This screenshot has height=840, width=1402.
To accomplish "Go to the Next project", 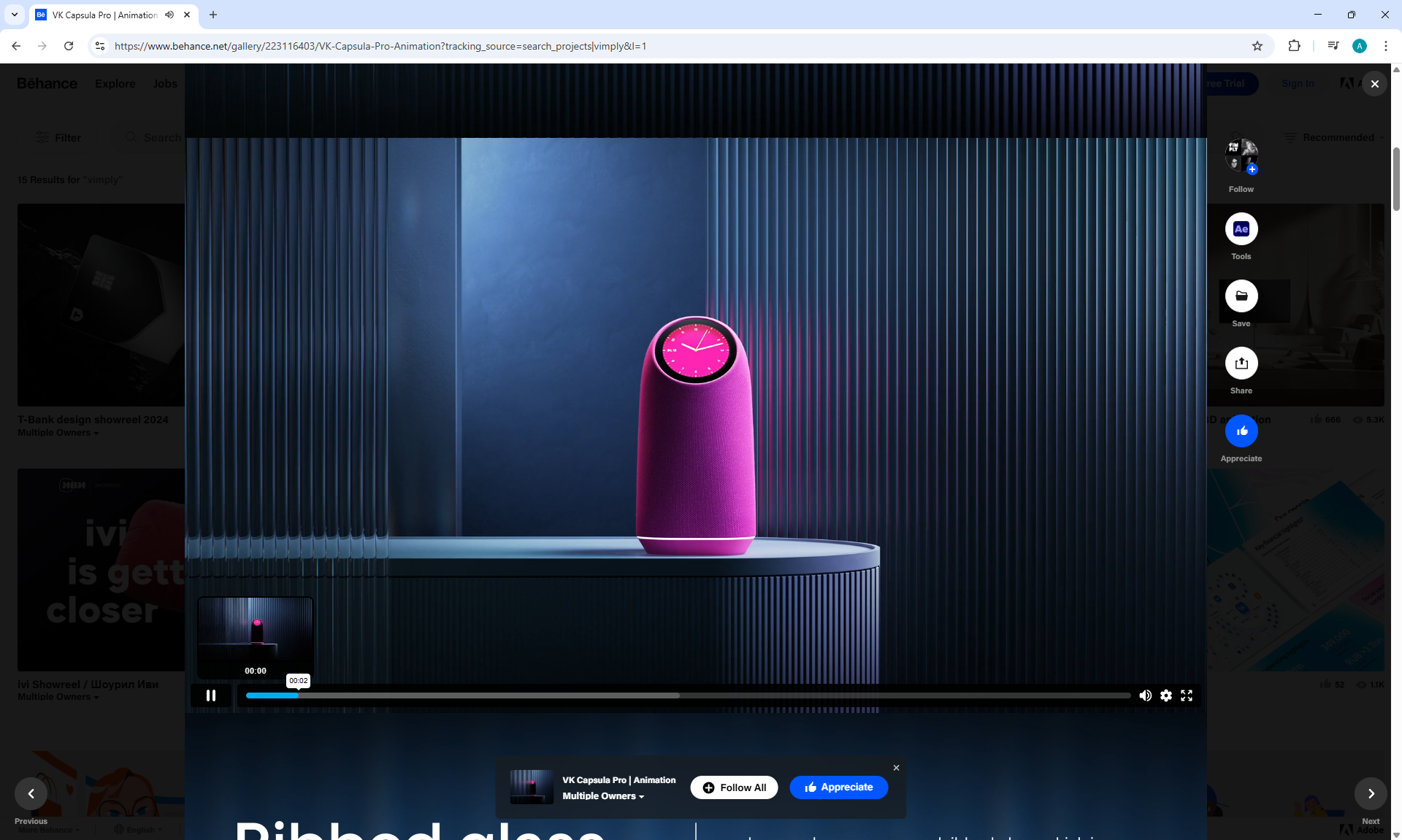I will click(x=1371, y=794).
